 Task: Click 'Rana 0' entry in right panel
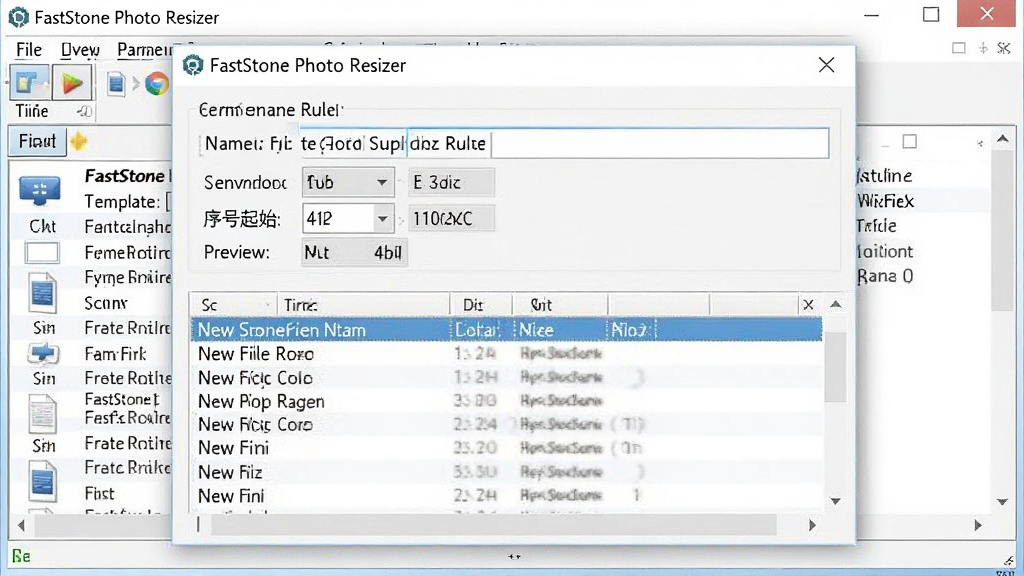(x=885, y=276)
